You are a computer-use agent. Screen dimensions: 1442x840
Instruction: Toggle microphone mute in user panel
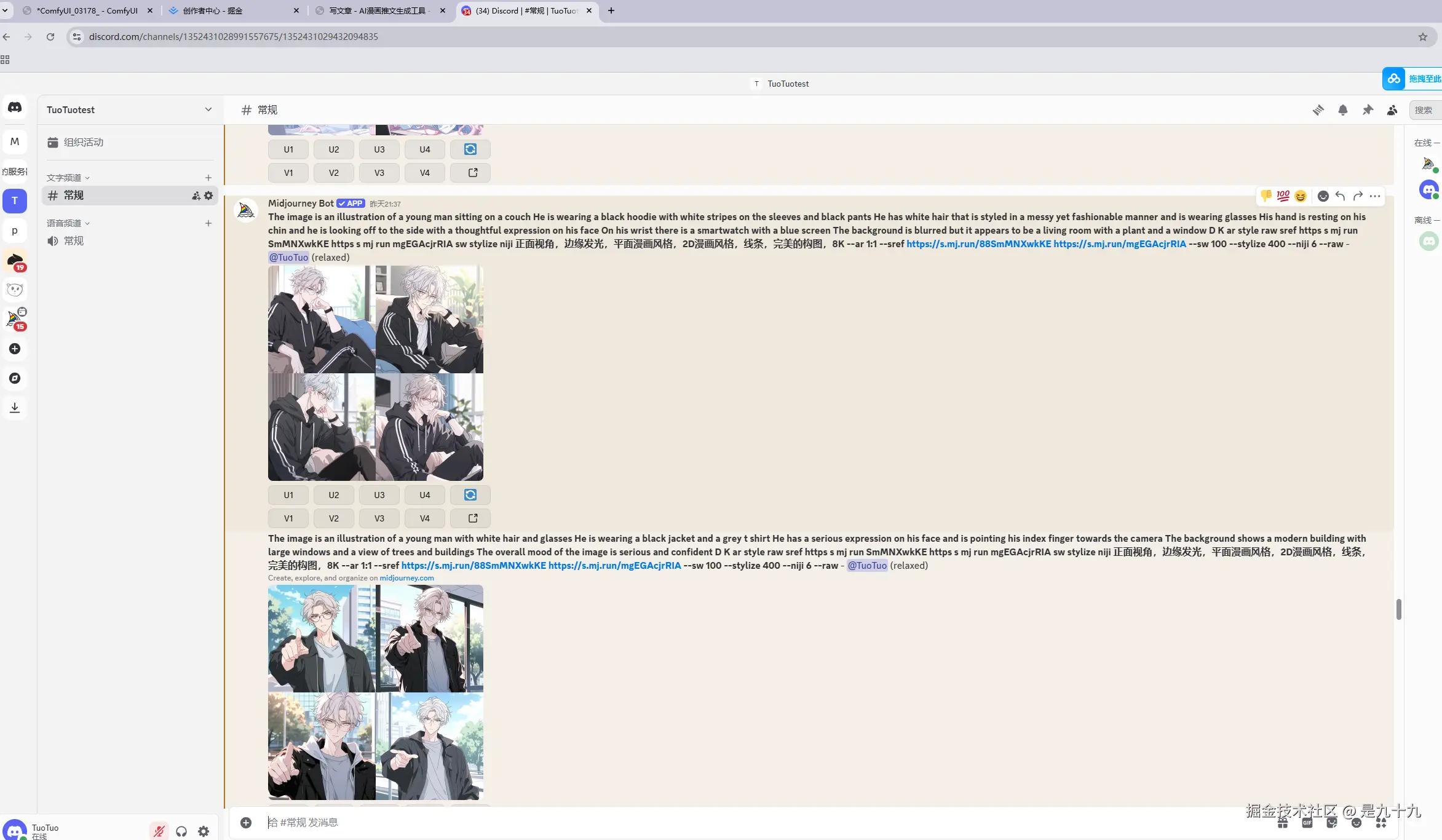tap(159, 831)
